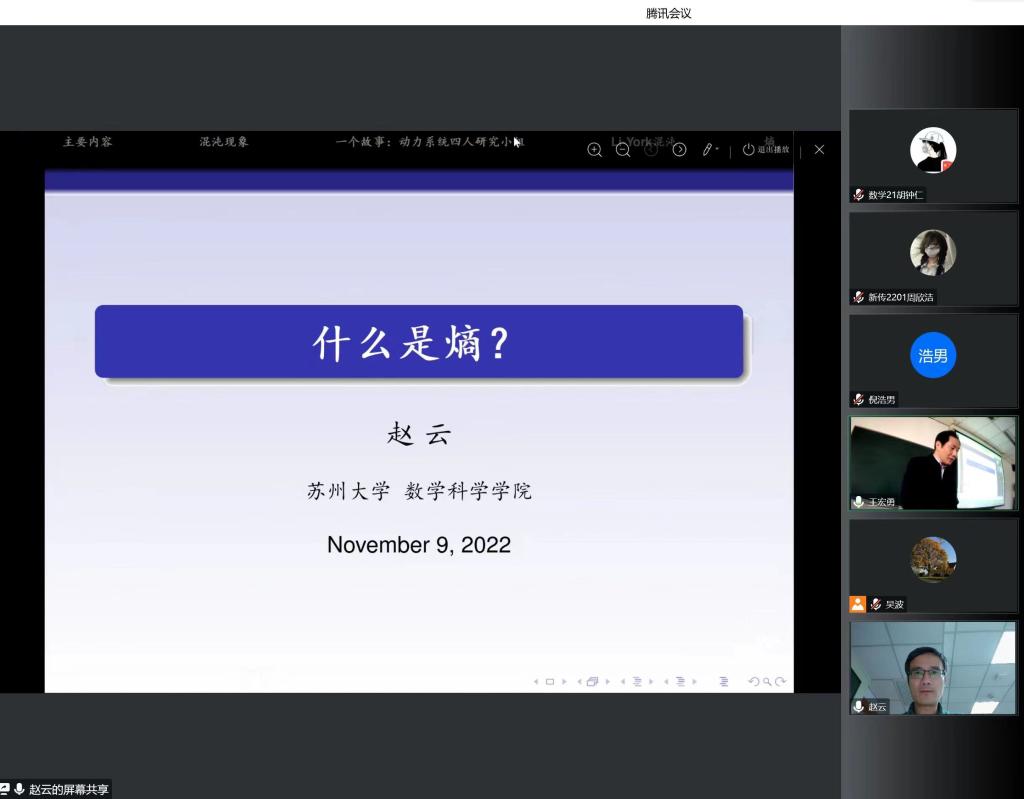This screenshot has height=799, width=1024.
Task: Toggle the mic icon on 数学21胡钟仁's tile
Action: 858,195
